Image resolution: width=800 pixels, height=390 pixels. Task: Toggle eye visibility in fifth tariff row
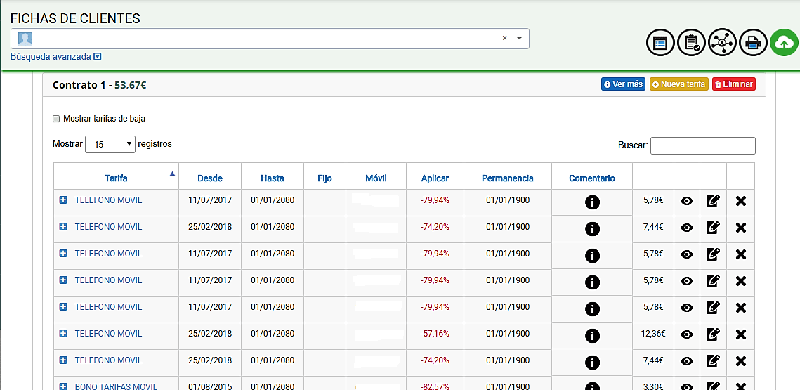[687, 308]
